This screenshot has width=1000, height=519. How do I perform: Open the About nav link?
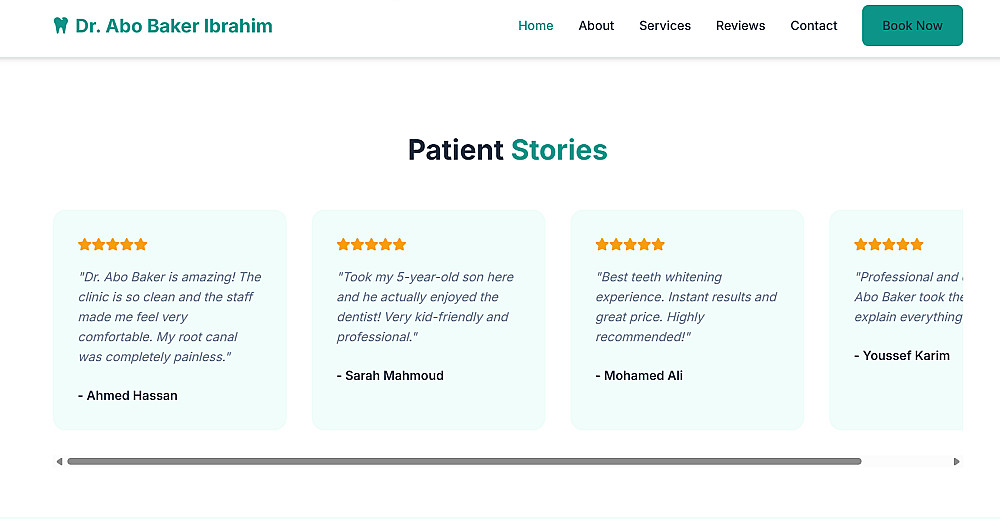click(596, 26)
